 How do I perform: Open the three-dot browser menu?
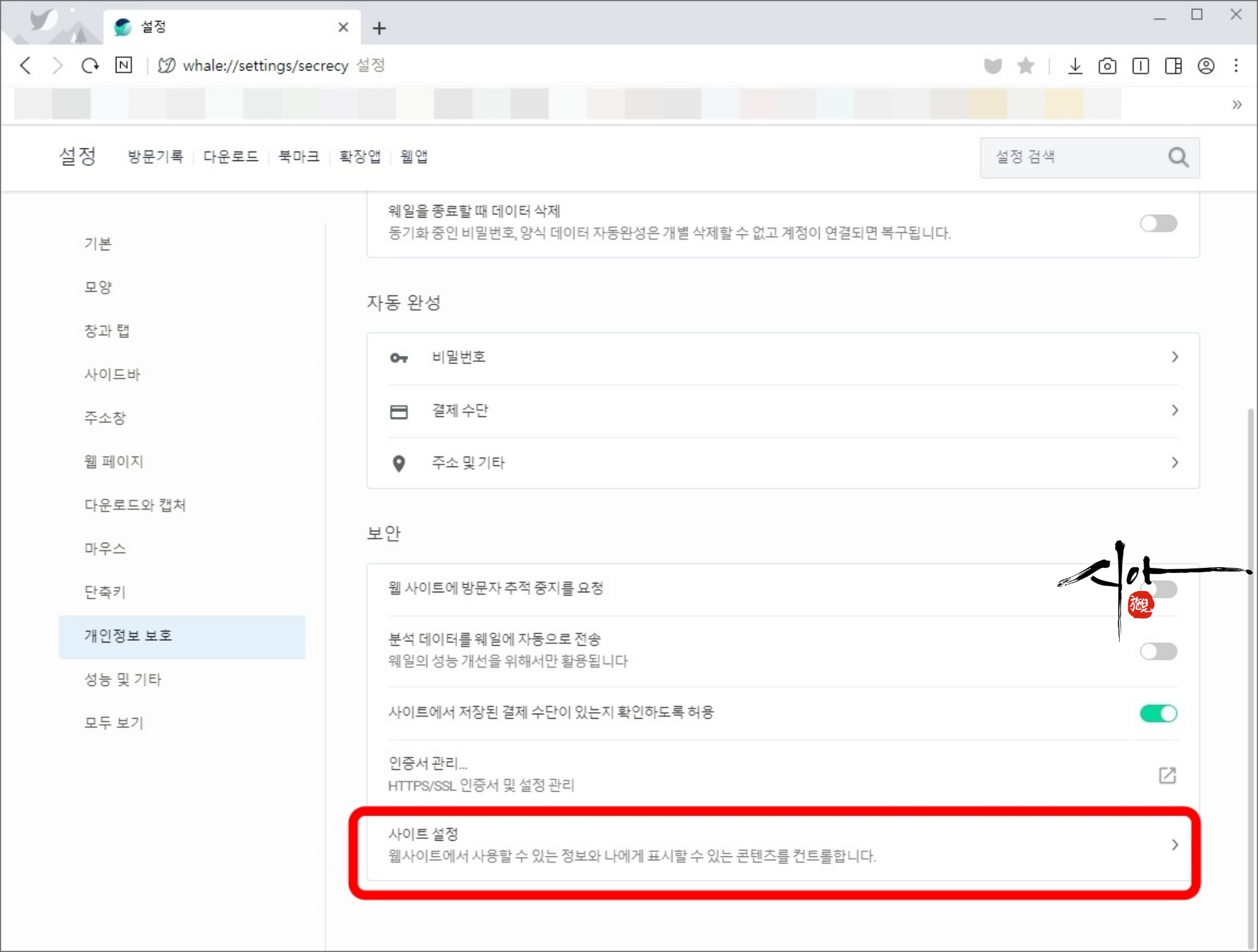[1236, 66]
